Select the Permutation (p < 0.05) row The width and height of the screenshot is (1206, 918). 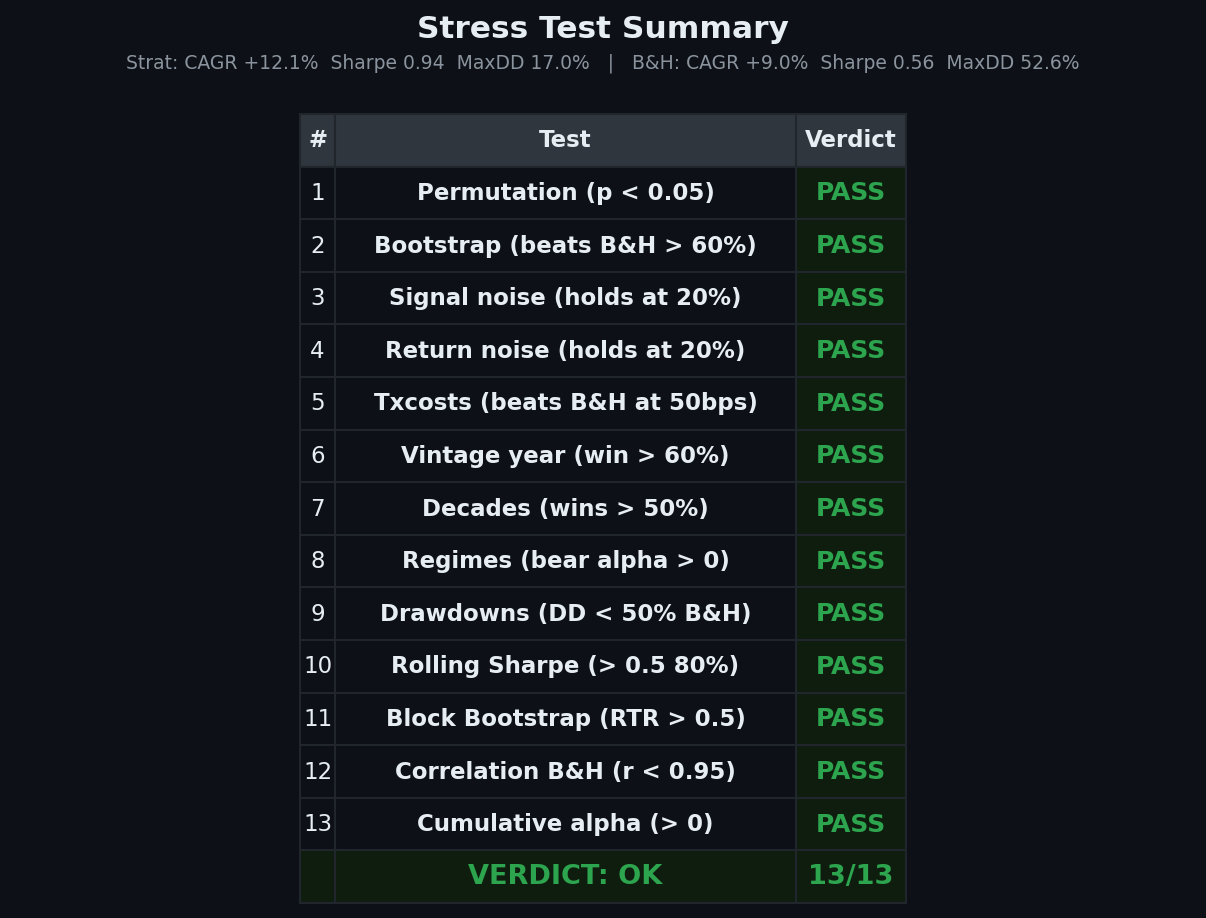pyautogui.click(x=565, y=193)
